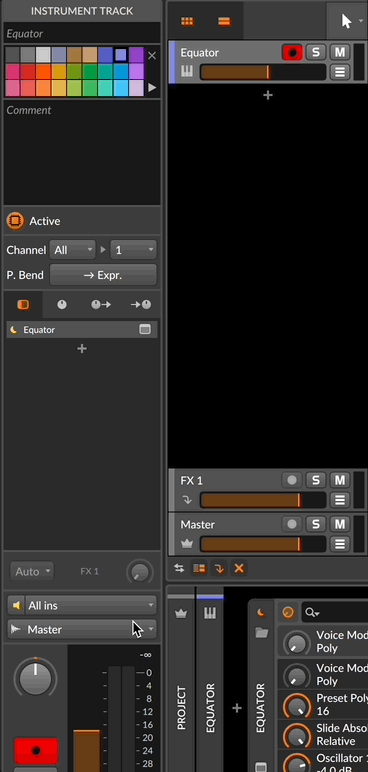Mute the Master track
Viewport: 368px width, 772px height.
[339, 524]
